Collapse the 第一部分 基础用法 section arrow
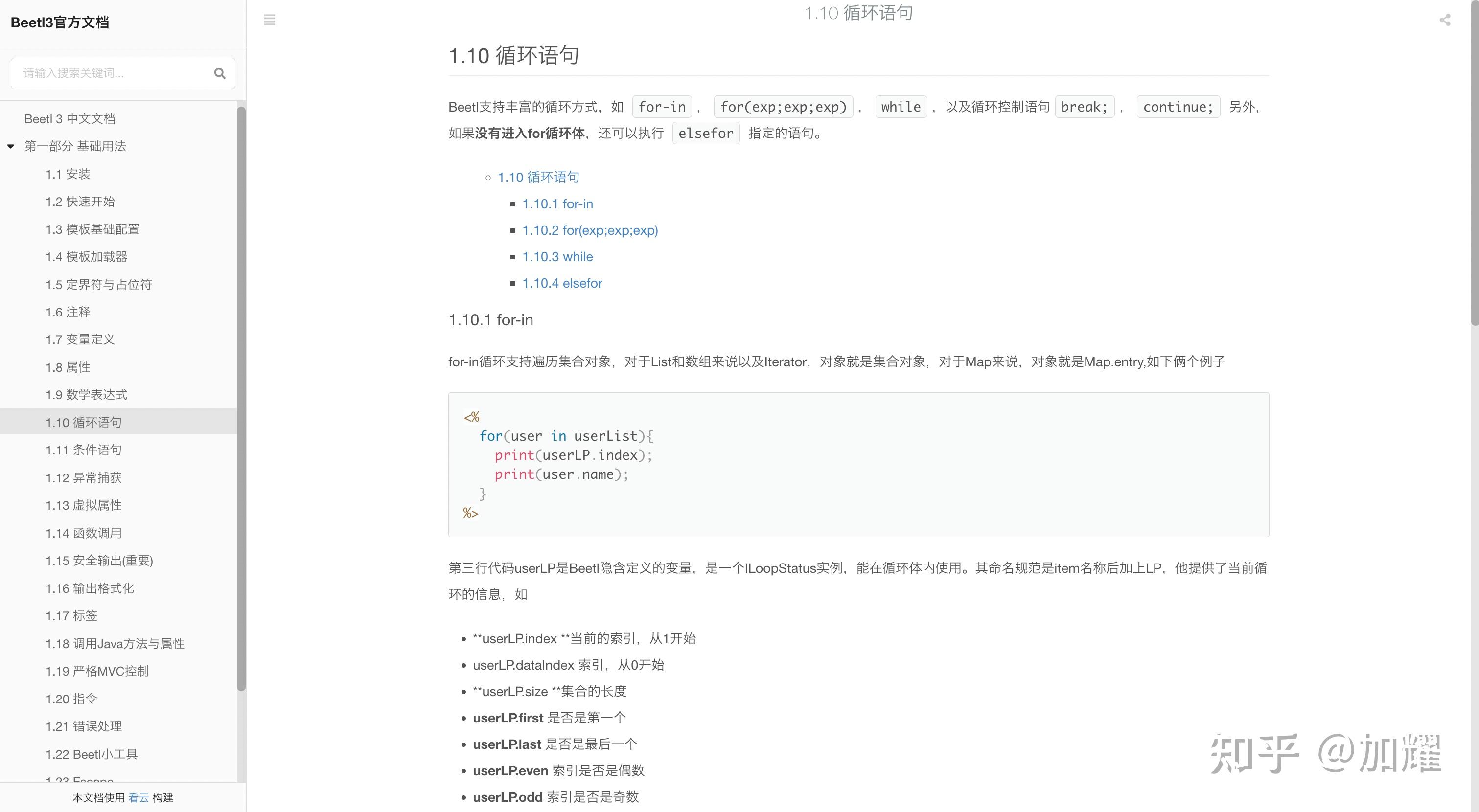Viewport: 1479px width, 812px height. coord(10,146)
